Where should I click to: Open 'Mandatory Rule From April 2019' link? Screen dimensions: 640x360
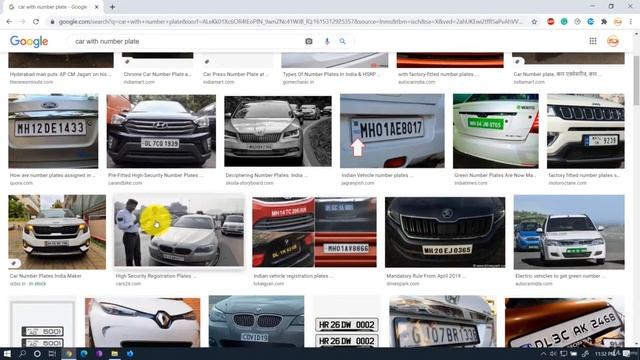(x=426, y=276)
